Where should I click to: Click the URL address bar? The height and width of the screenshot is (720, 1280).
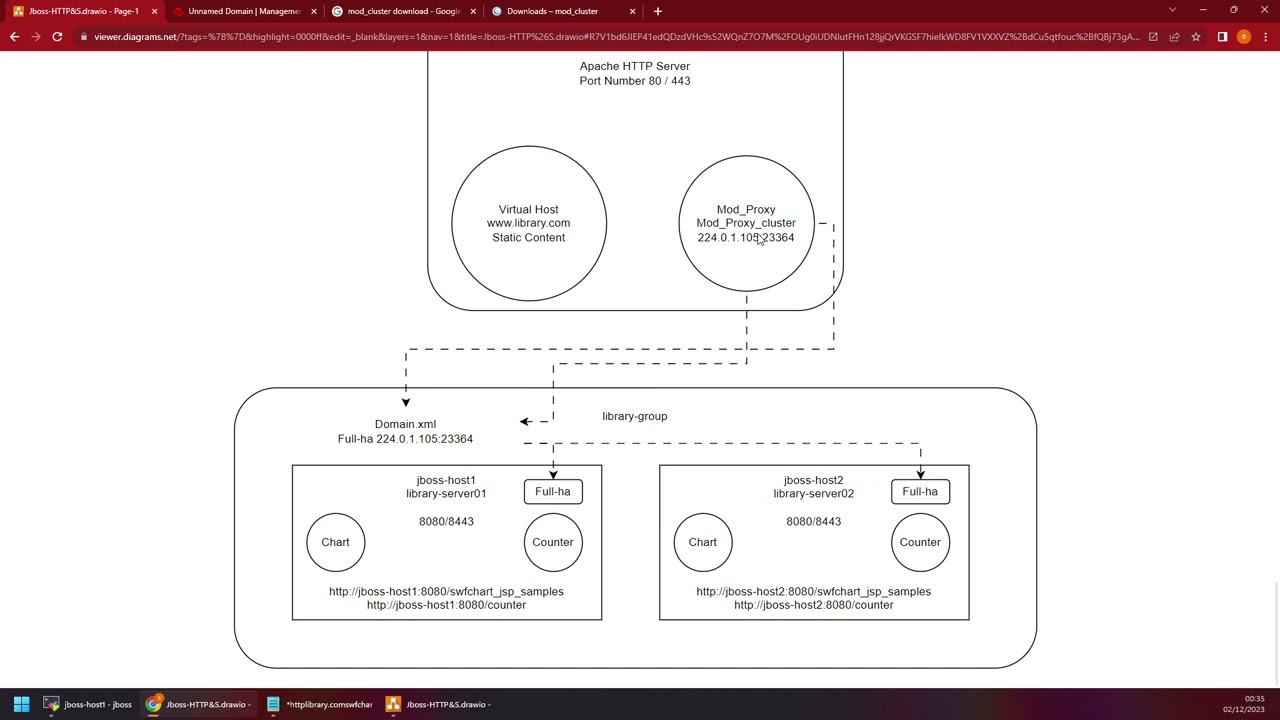point(615,37)
